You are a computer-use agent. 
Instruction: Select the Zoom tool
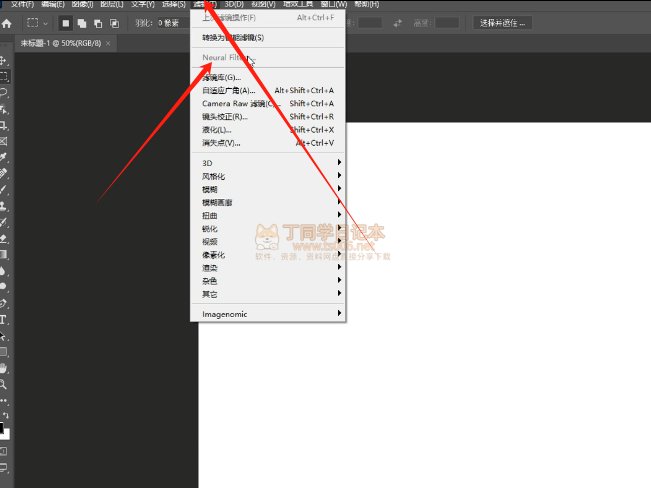[4, 384]
